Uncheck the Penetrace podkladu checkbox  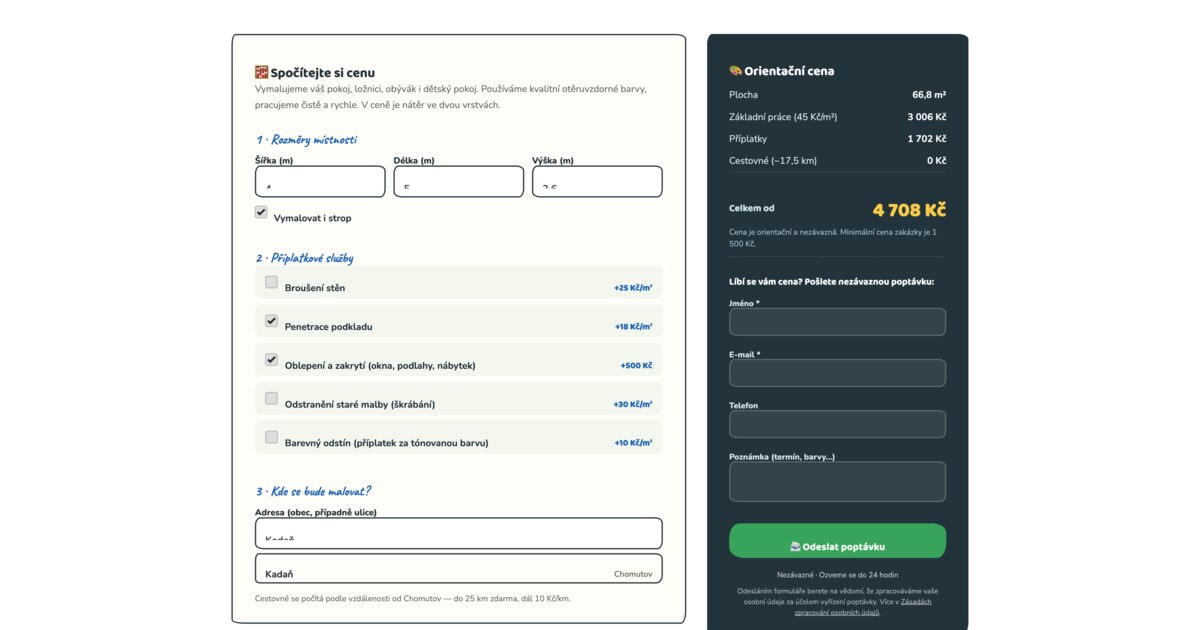click(x=271, y=321)
